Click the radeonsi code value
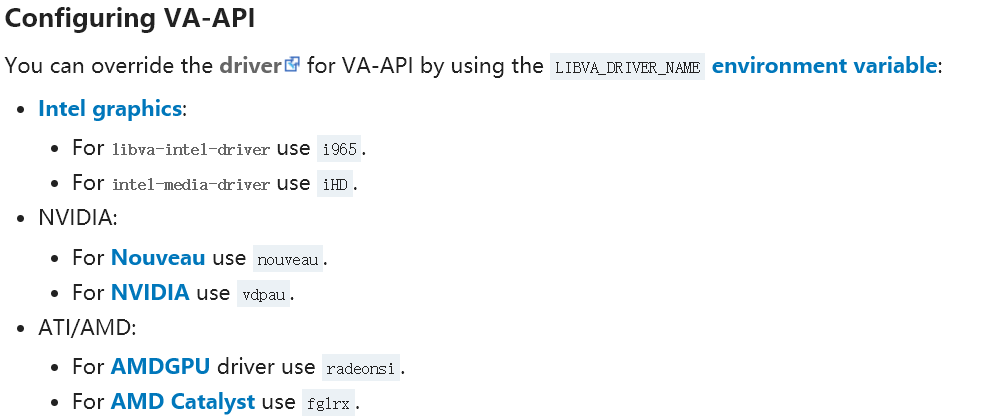The height and width of the screenshot is (417, 996). coord(361,368)
